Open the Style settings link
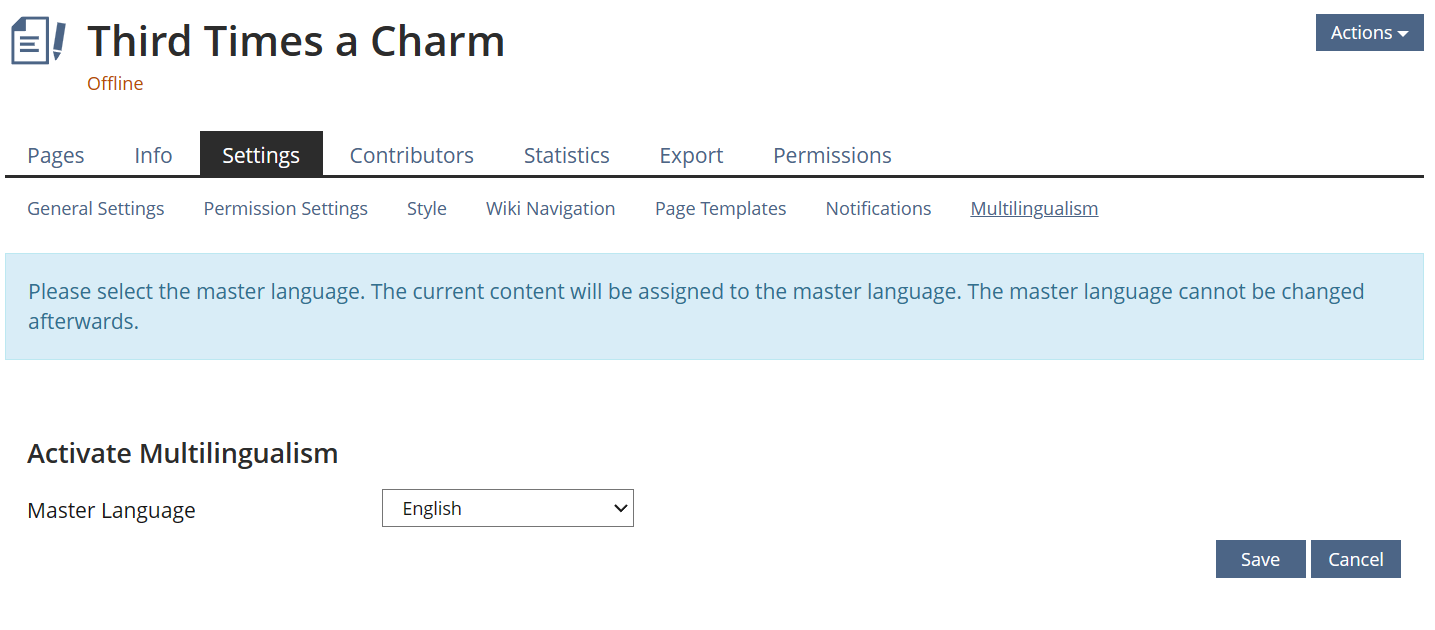 coord(427,209)
